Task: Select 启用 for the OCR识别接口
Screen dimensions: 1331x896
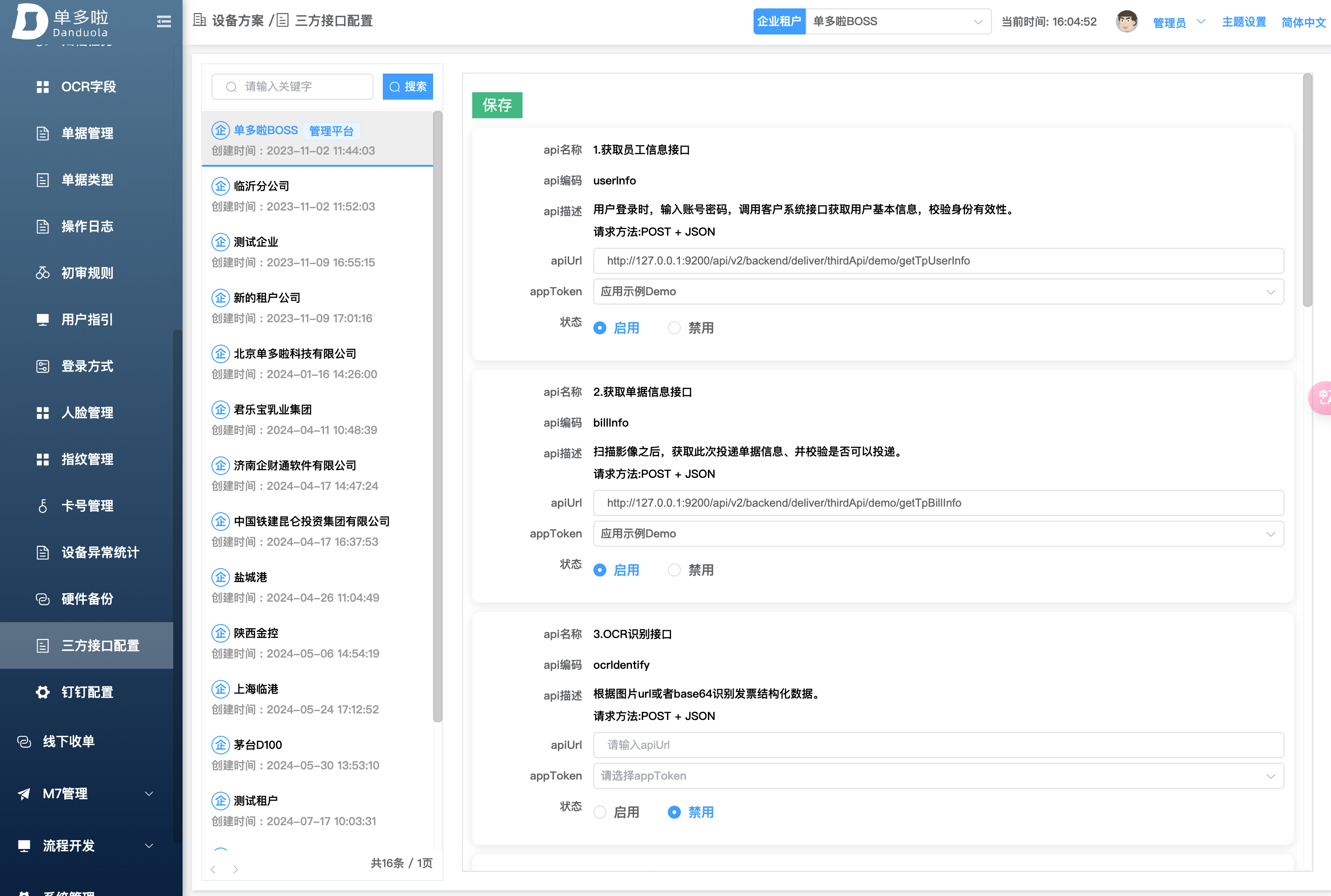Action: coord(600,812)
